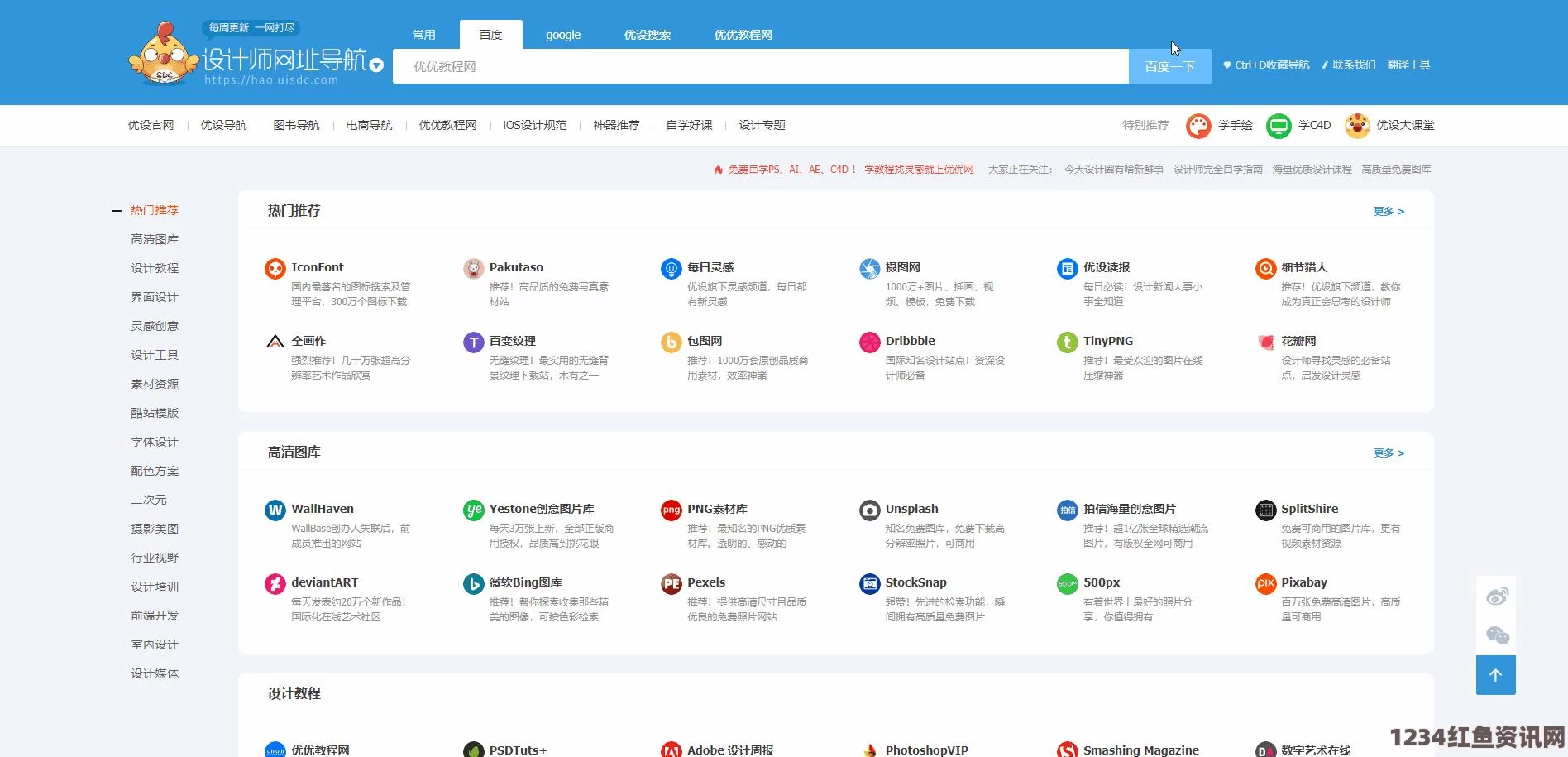Click the TinyPNG green icon
This screenshot has width=1568, height=757.
tap(1067, 342)
